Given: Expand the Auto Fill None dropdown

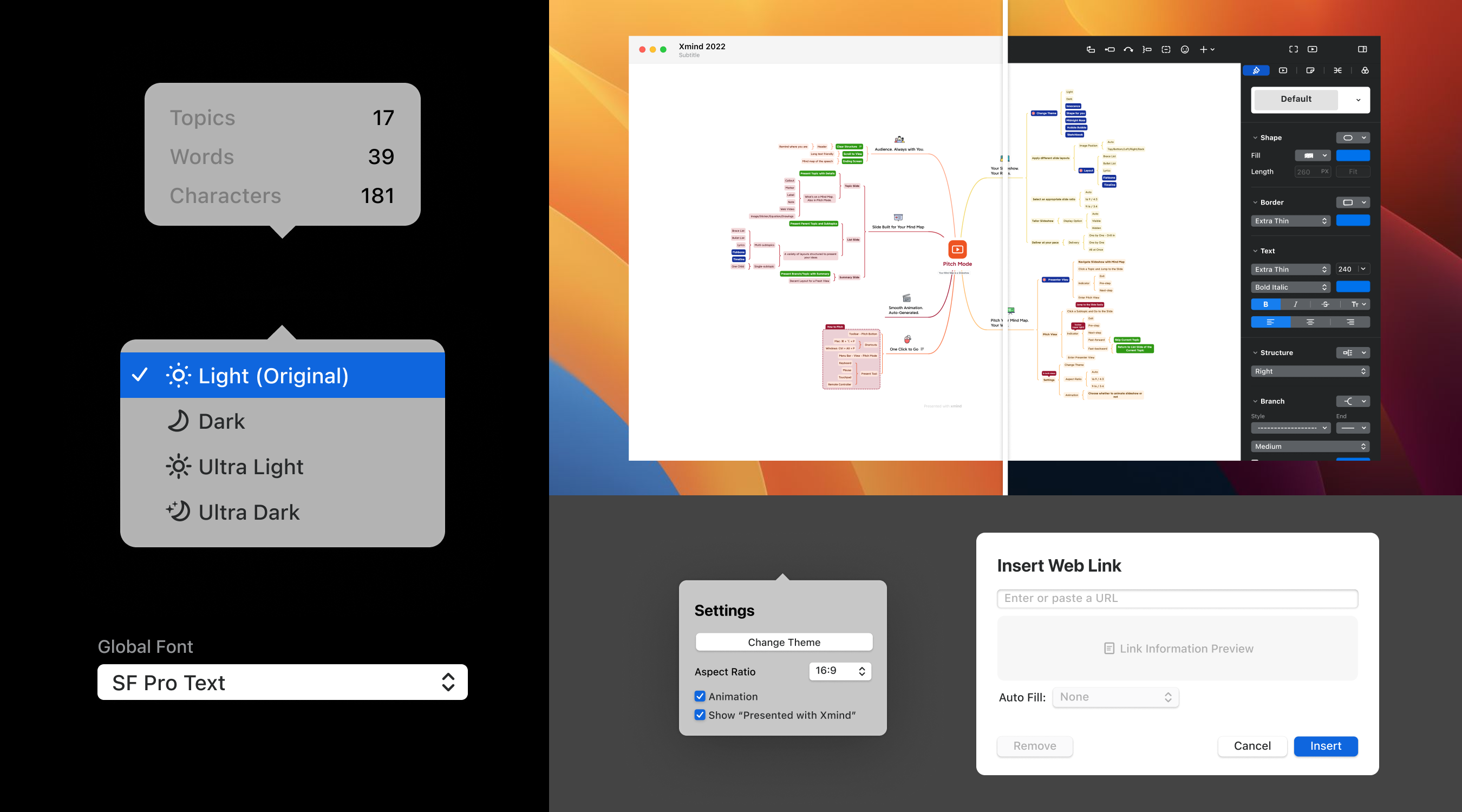Looking at the screenshot, I should (1115, 697).
